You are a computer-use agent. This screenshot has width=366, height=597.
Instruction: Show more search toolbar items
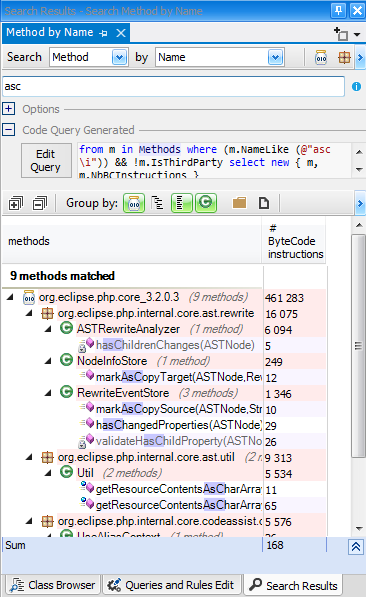tap(360, 57)
